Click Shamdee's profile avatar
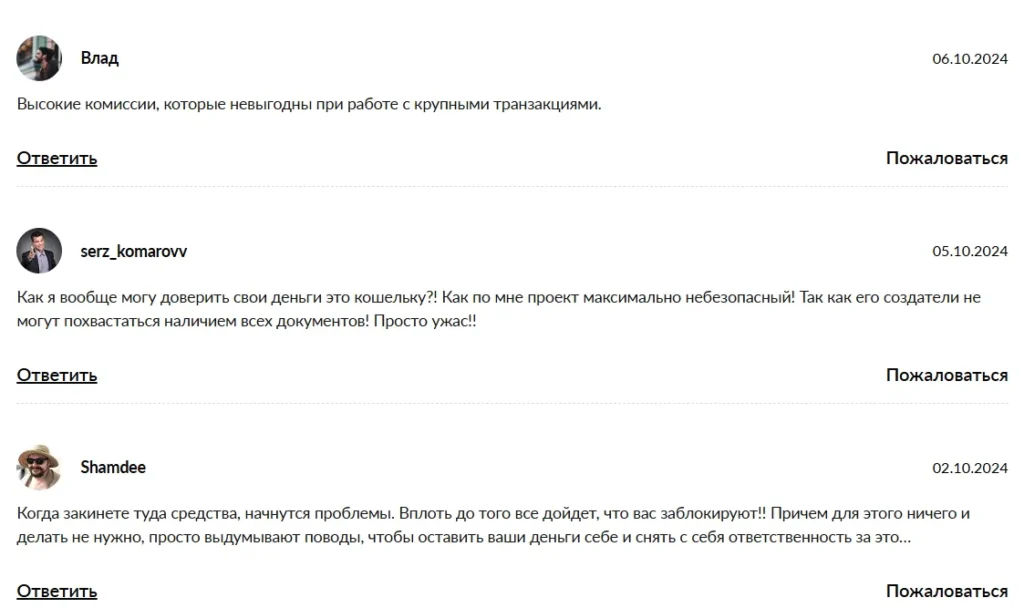1024x608 pixels. 38,467
